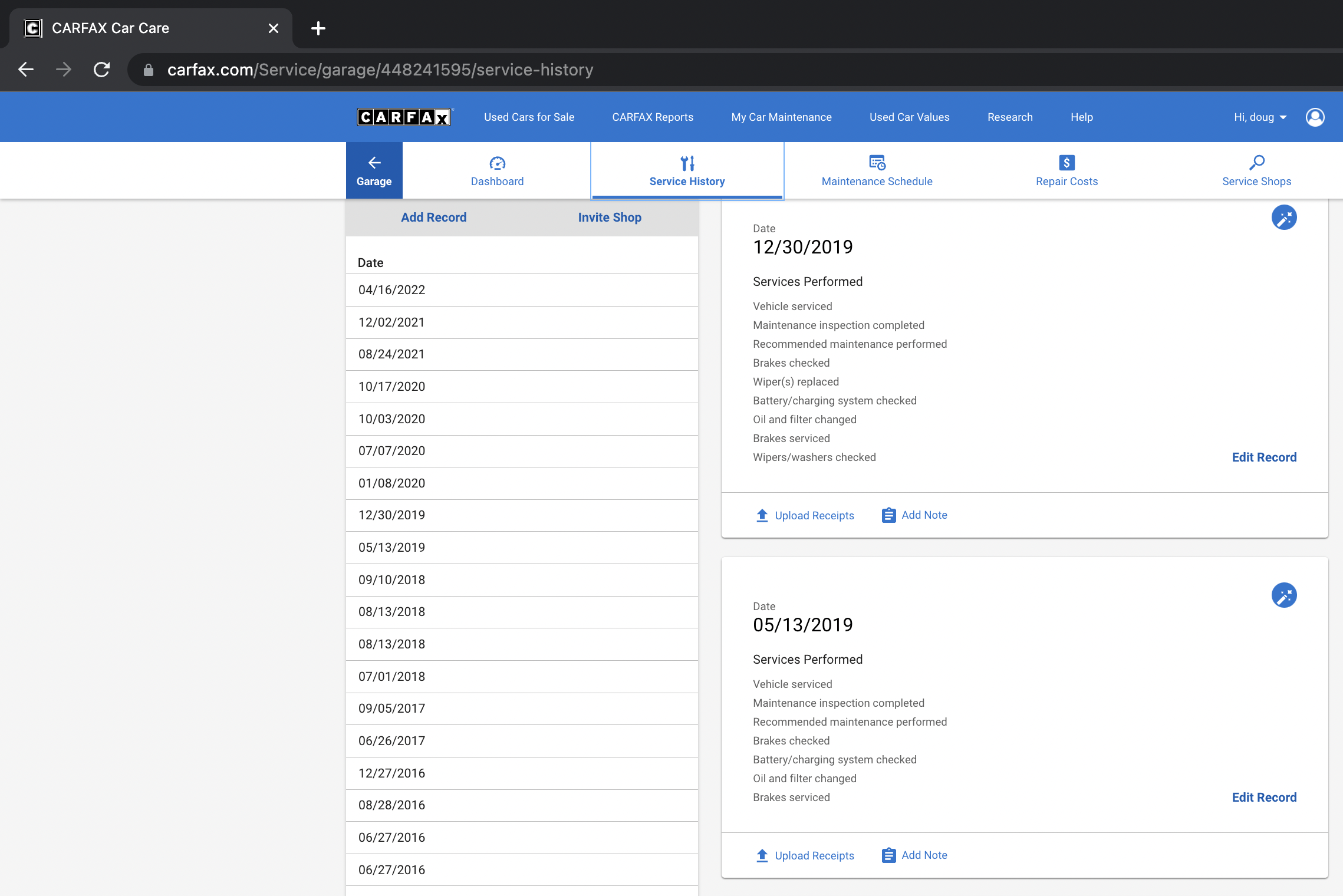Select the 07/07/2020 date row
The image size is (1343, 896).
click(522, 451)
